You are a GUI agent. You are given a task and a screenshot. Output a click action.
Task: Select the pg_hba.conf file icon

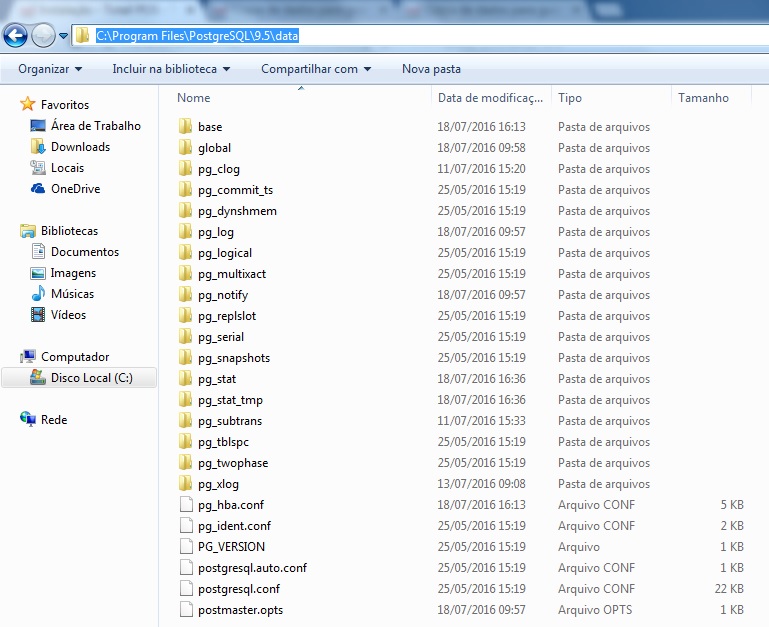coord(186,504)
